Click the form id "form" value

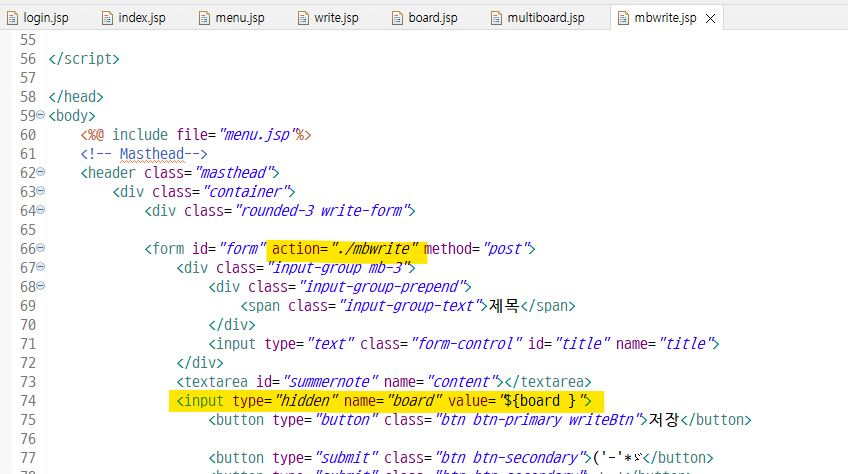point(243,249)
